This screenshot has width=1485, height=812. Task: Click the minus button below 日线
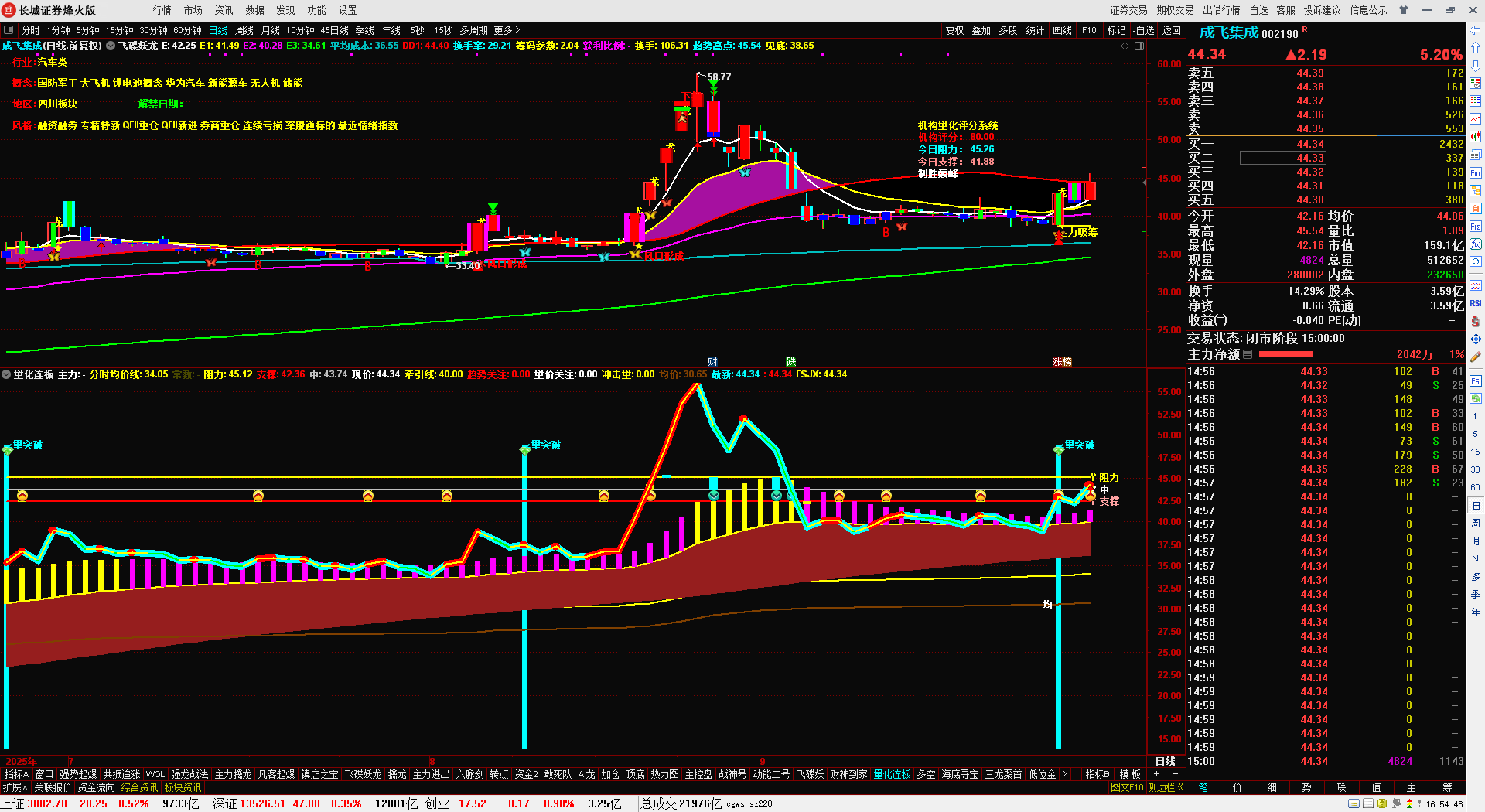point(1175,774)
